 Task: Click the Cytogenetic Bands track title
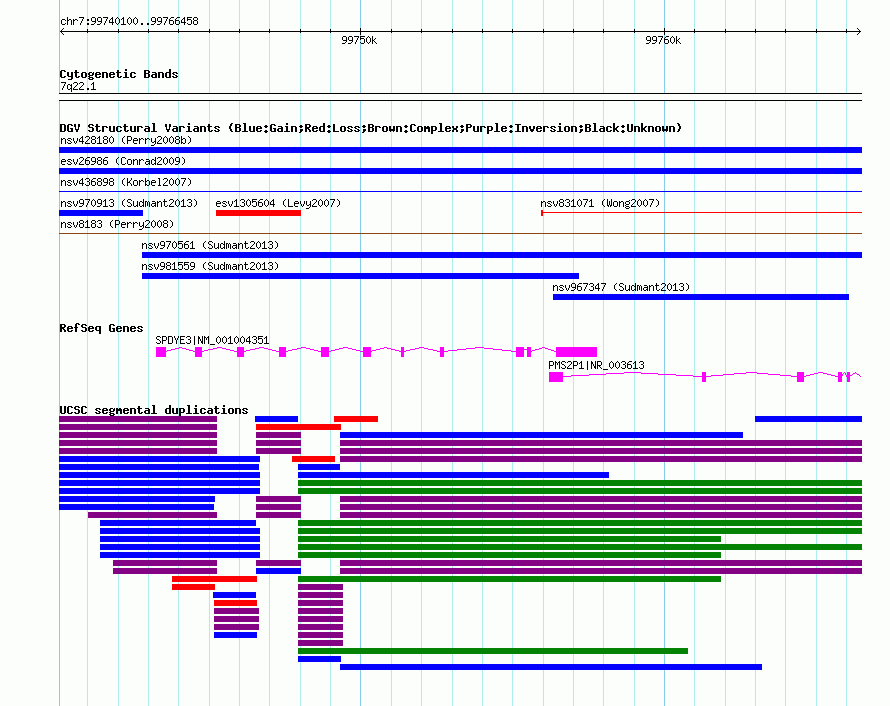[119, 74]
